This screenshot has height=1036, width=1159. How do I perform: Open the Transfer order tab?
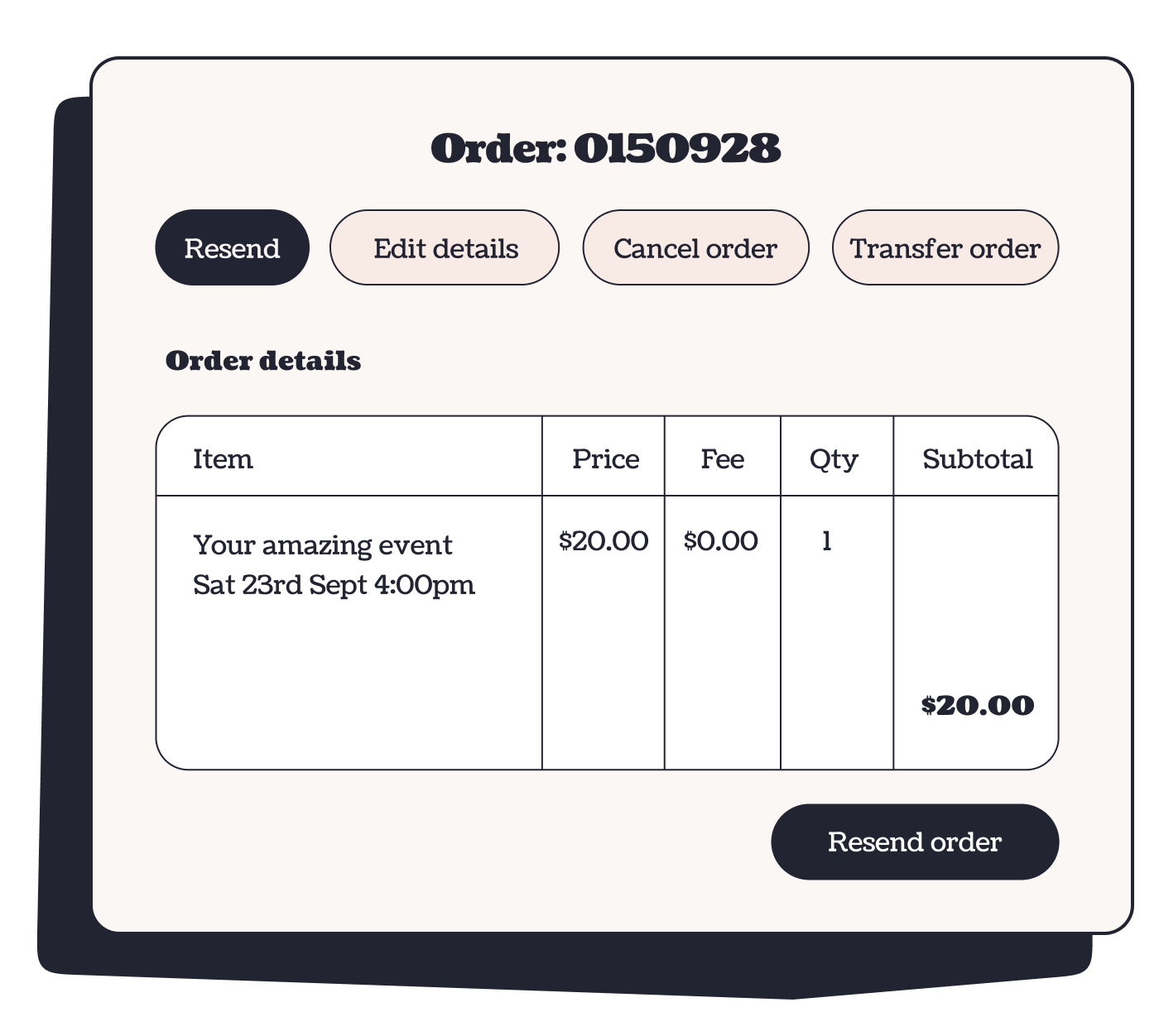point(945,248)
